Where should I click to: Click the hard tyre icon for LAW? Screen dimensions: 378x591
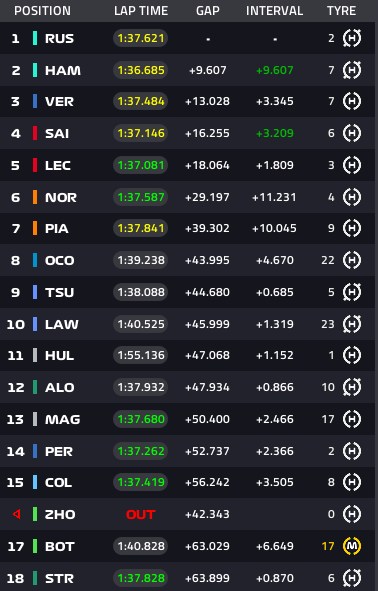352,324
